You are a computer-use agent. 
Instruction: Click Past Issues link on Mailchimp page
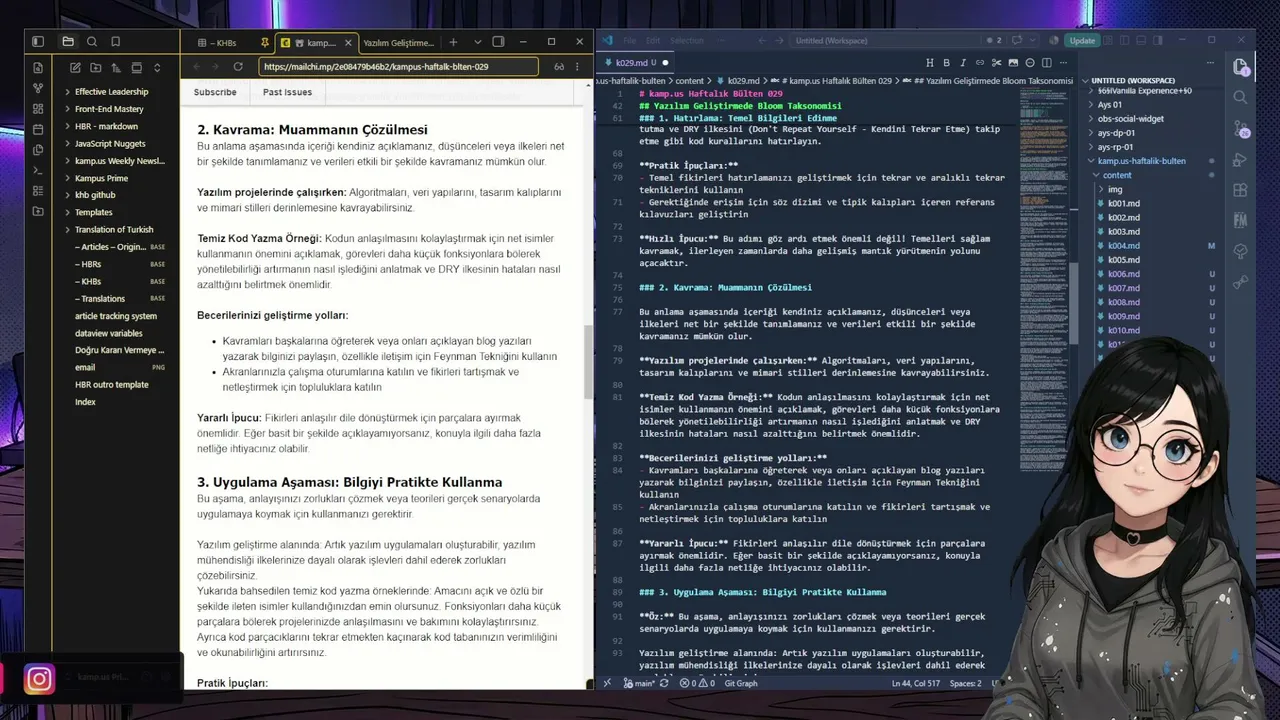287,92
